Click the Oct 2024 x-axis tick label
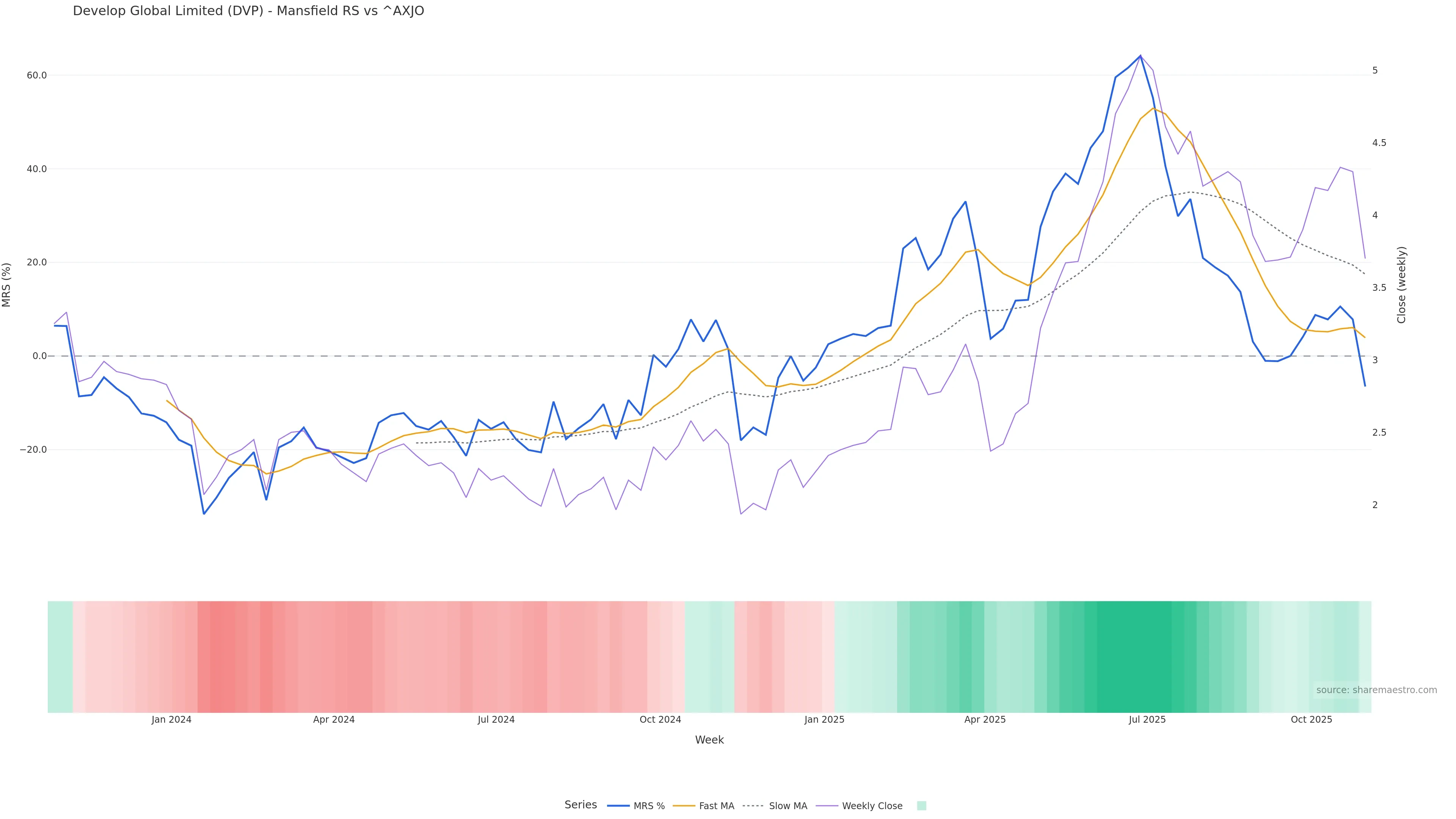This screenshot has width=1456, height=819. click(x=660, y=720)
